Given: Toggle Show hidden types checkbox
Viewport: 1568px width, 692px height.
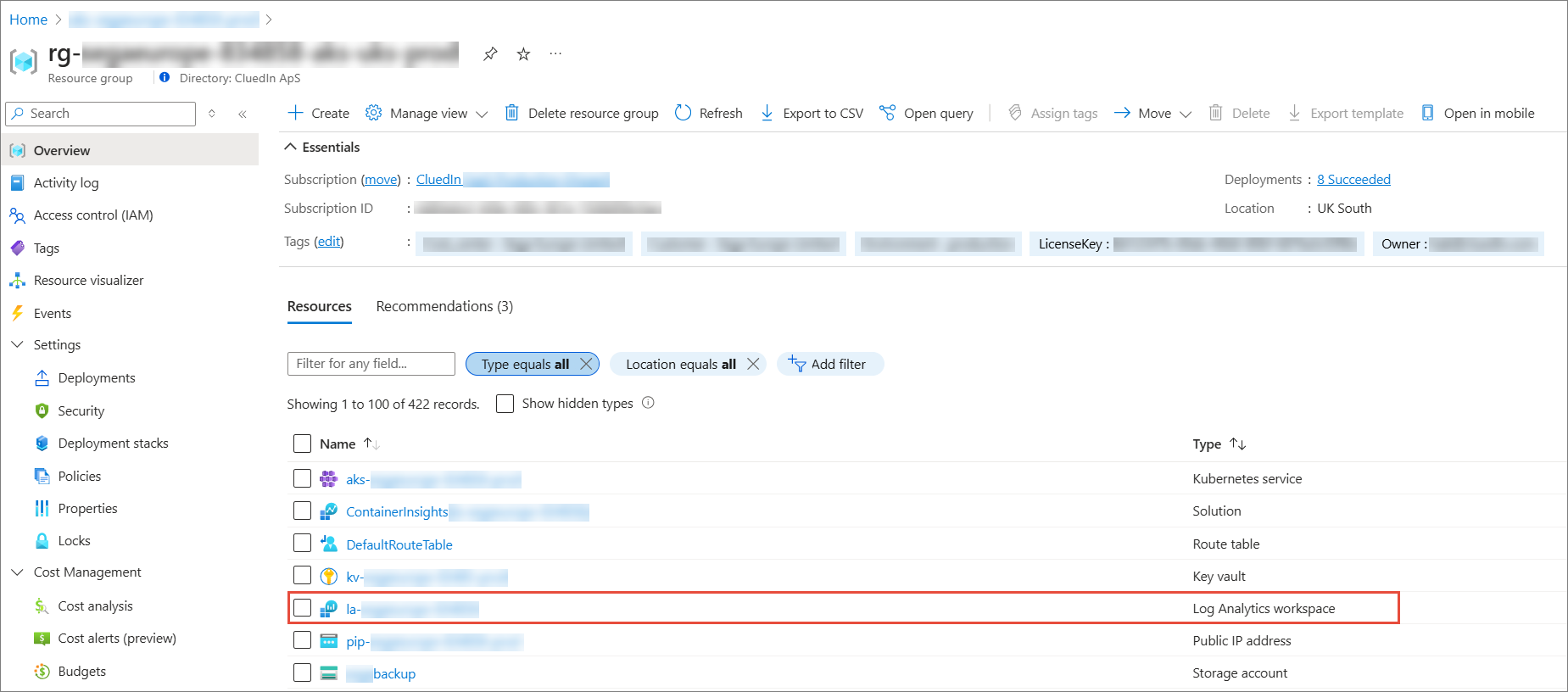Looking at the screenshot, I should (x=505, y=404).
